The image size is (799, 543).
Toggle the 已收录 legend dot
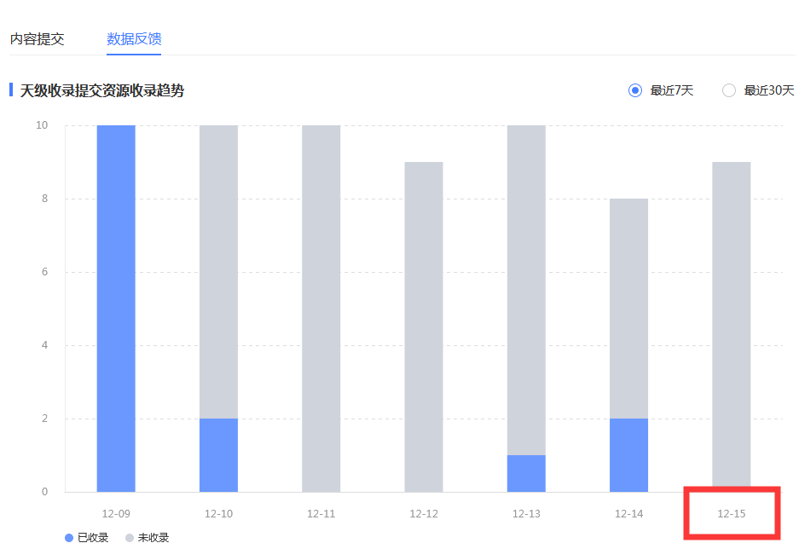69,537
